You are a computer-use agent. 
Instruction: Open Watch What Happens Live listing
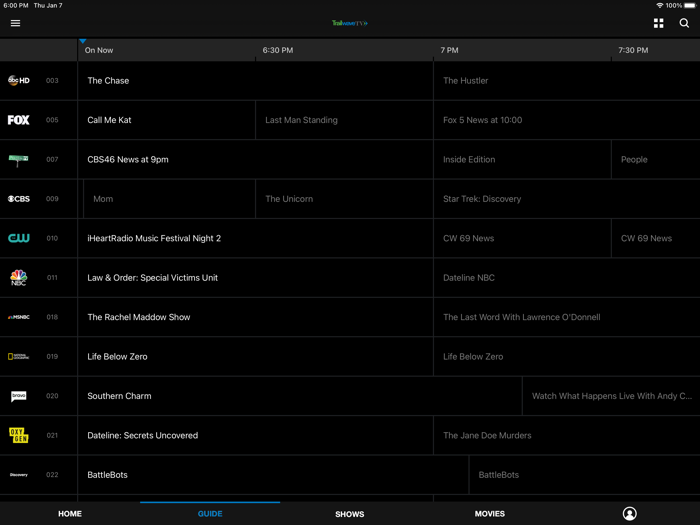click(x=611, y=396)
